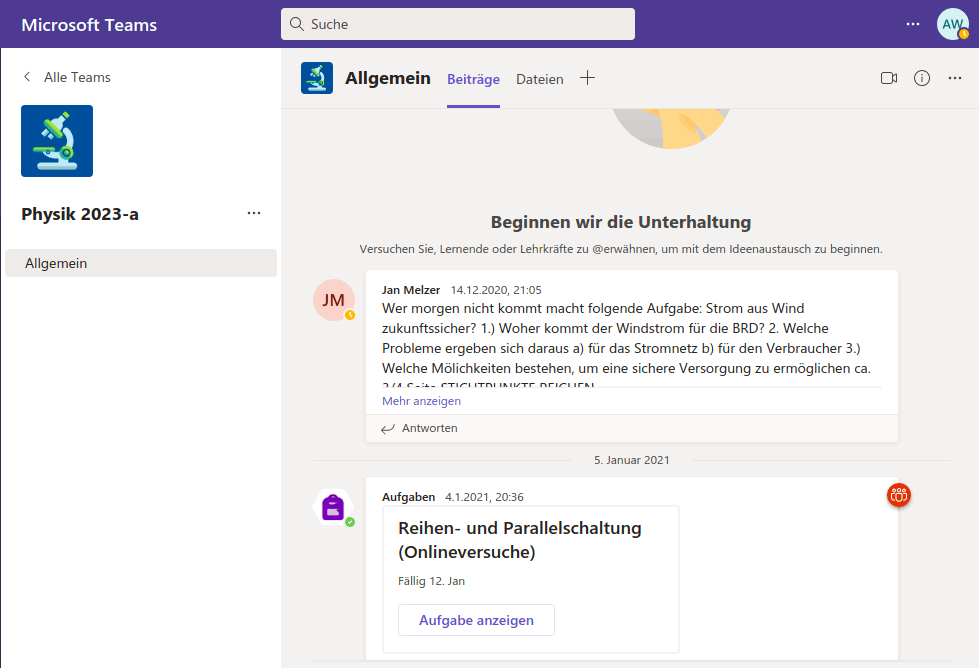The height and width of the screenshot is (668, 979).
Task: Expand message with Mehr anzeigen
Action: tap(421, 401)
